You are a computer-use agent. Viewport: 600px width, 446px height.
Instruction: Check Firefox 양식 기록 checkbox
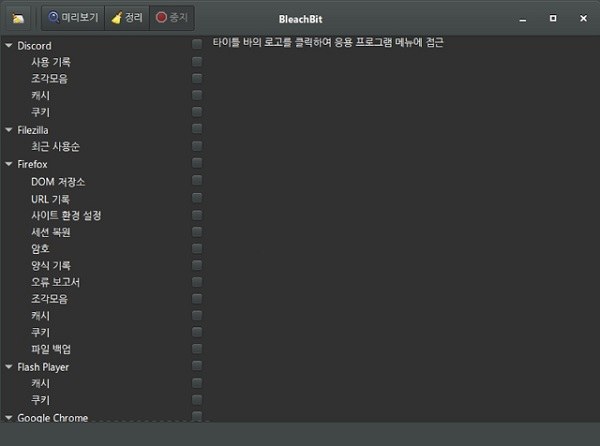tap(197, 265)
